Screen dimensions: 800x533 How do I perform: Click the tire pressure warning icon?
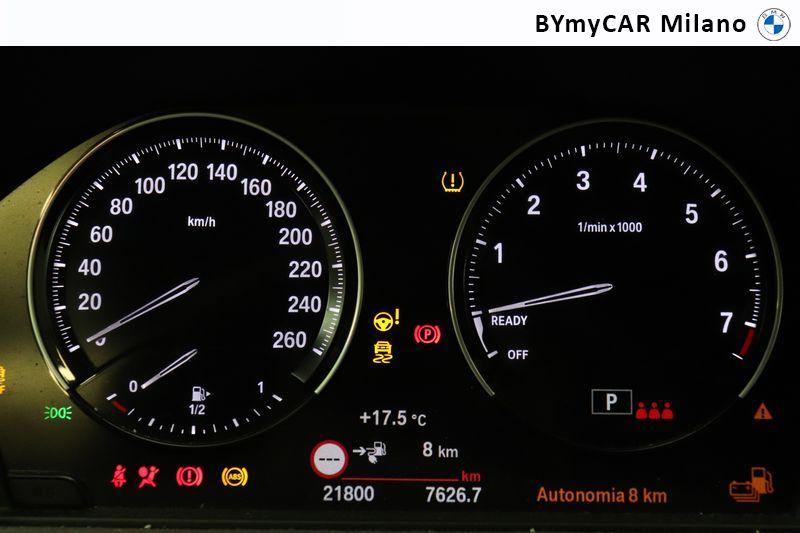tap(453, 182)
